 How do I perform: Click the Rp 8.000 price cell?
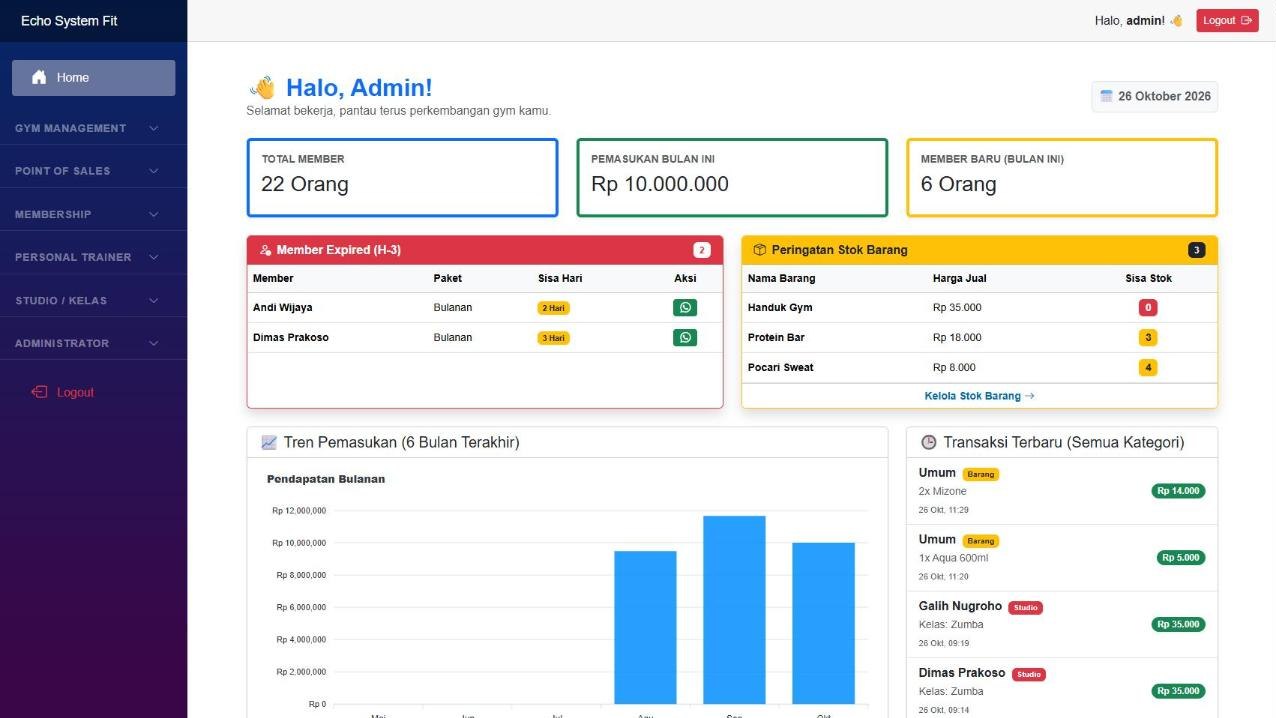pyautogui.click(x=954, y=368)
